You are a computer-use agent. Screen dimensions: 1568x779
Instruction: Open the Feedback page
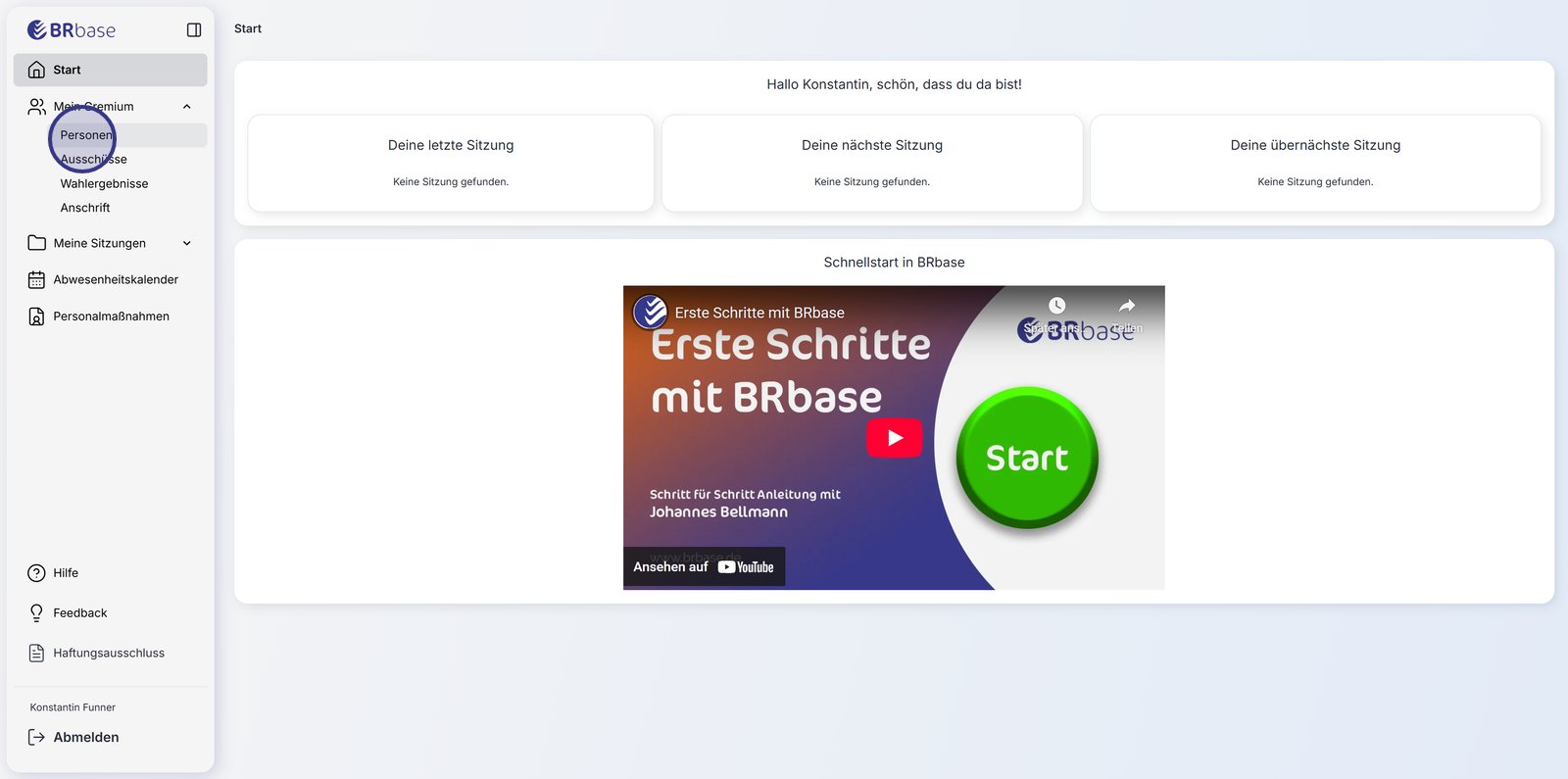pos(80,613)
